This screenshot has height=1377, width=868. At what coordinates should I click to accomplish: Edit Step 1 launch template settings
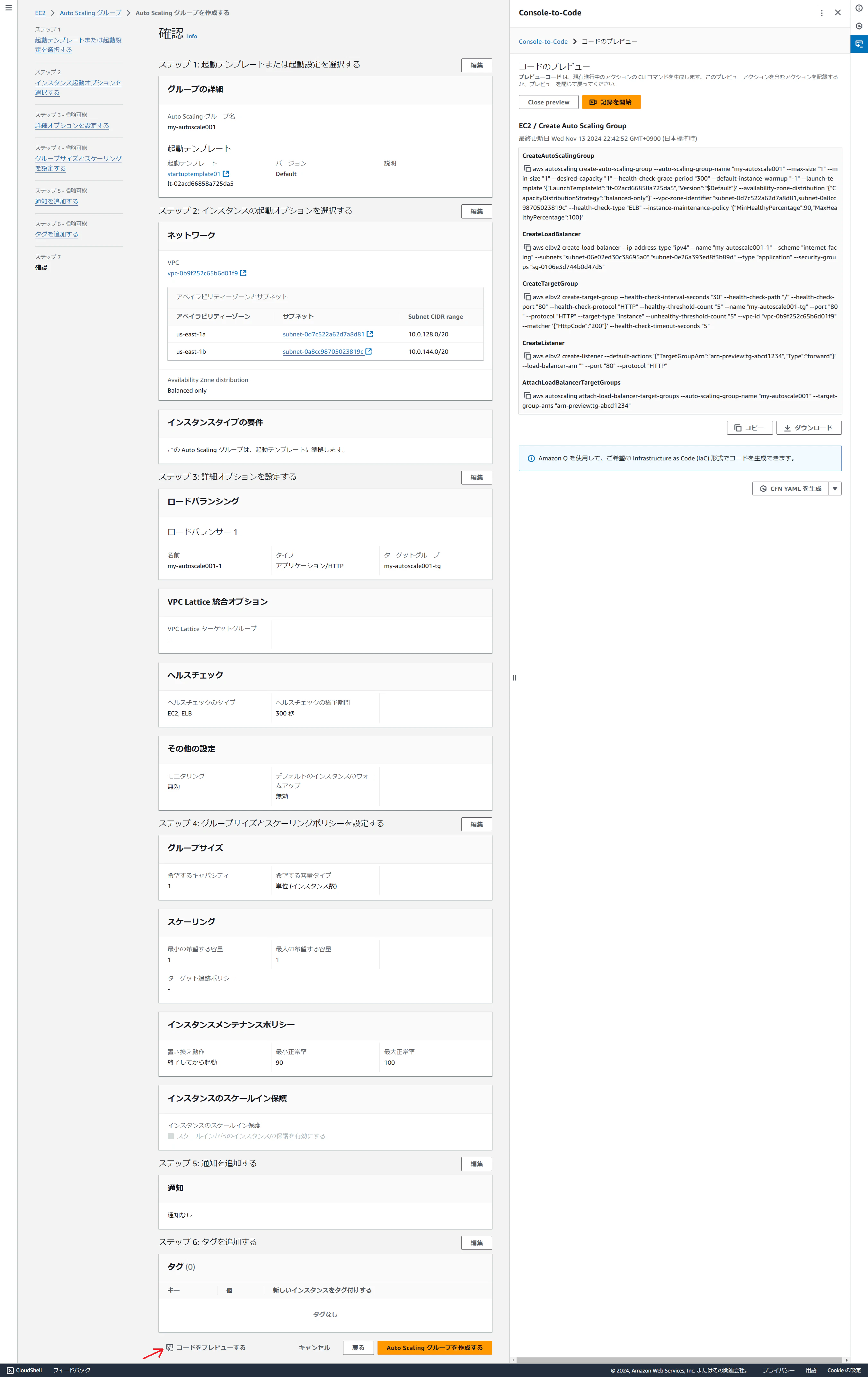coord(476,65)
